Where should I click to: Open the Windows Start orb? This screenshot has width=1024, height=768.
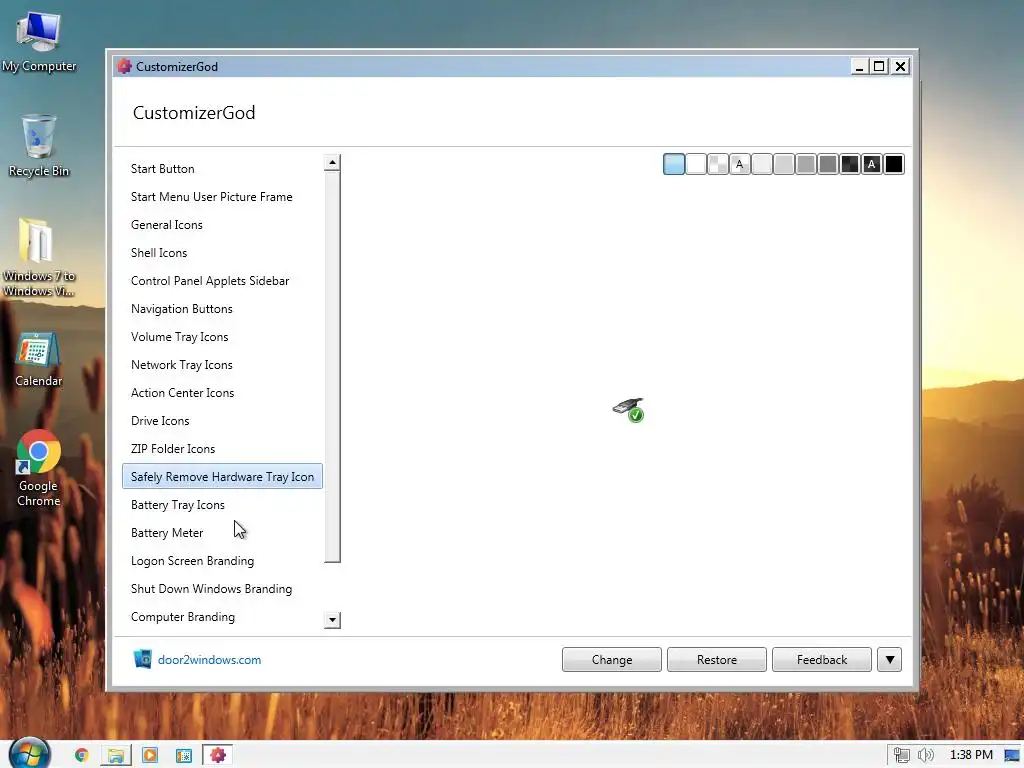tap(29, 754)
